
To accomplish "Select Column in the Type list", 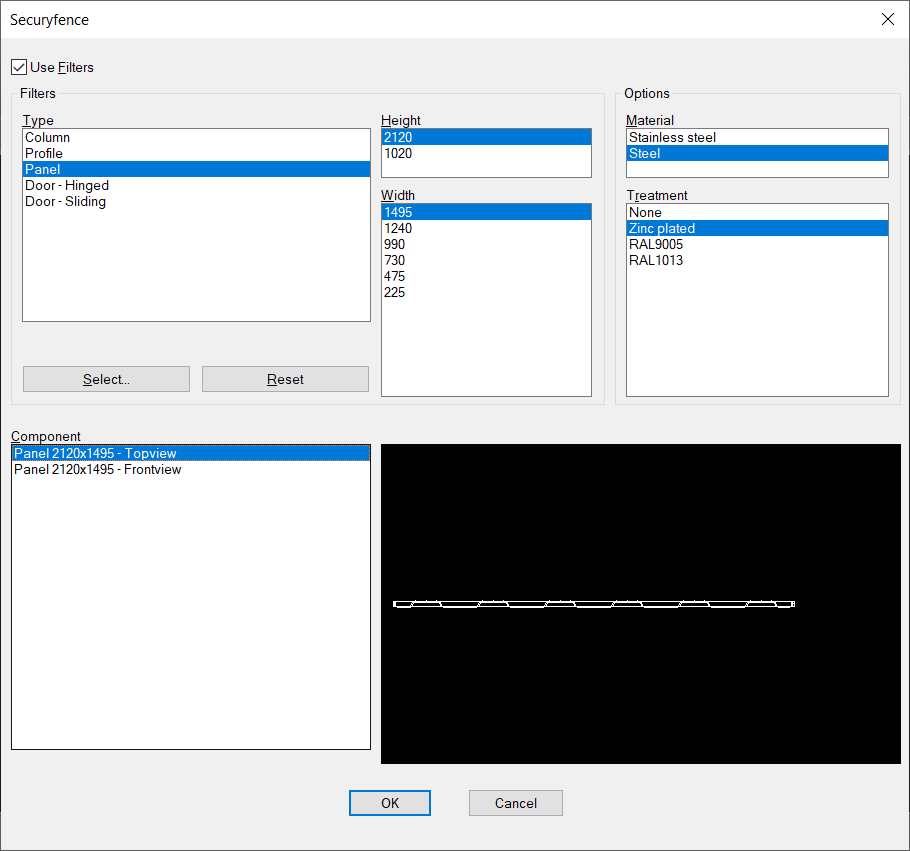I will pos(196,138).
